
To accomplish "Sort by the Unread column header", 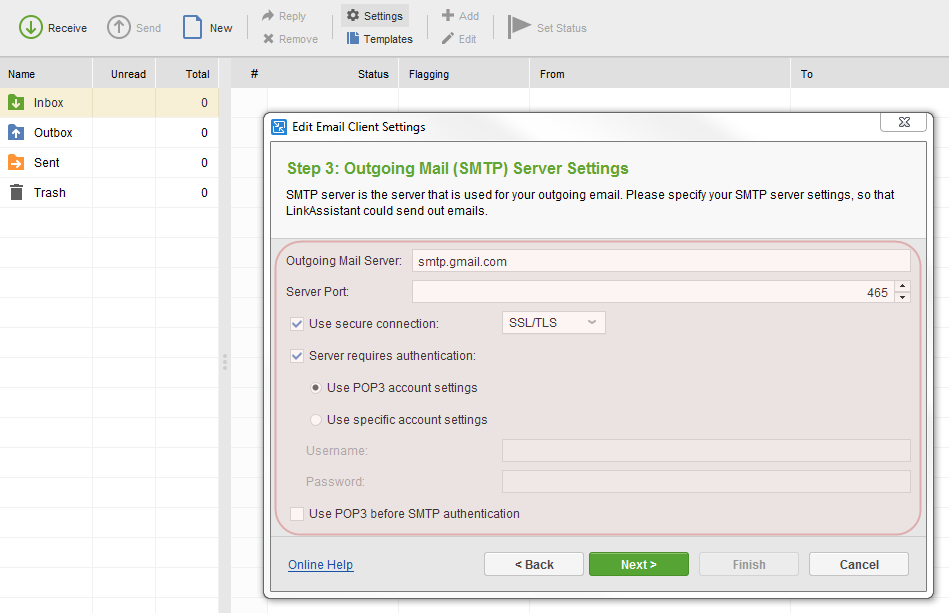I will pos(124,74).
